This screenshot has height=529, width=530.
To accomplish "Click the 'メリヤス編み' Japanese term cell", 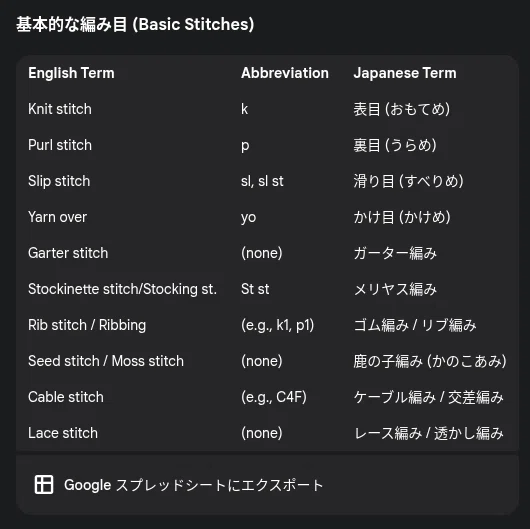I will click(395, 289).
